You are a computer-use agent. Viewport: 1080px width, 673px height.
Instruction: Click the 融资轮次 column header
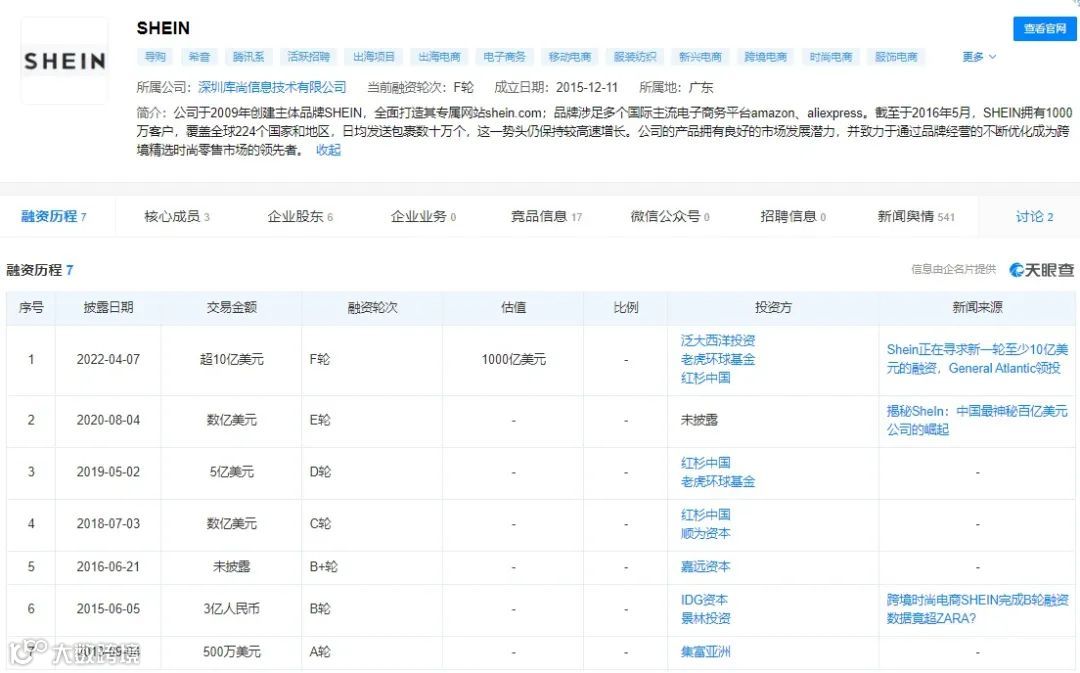373,308
